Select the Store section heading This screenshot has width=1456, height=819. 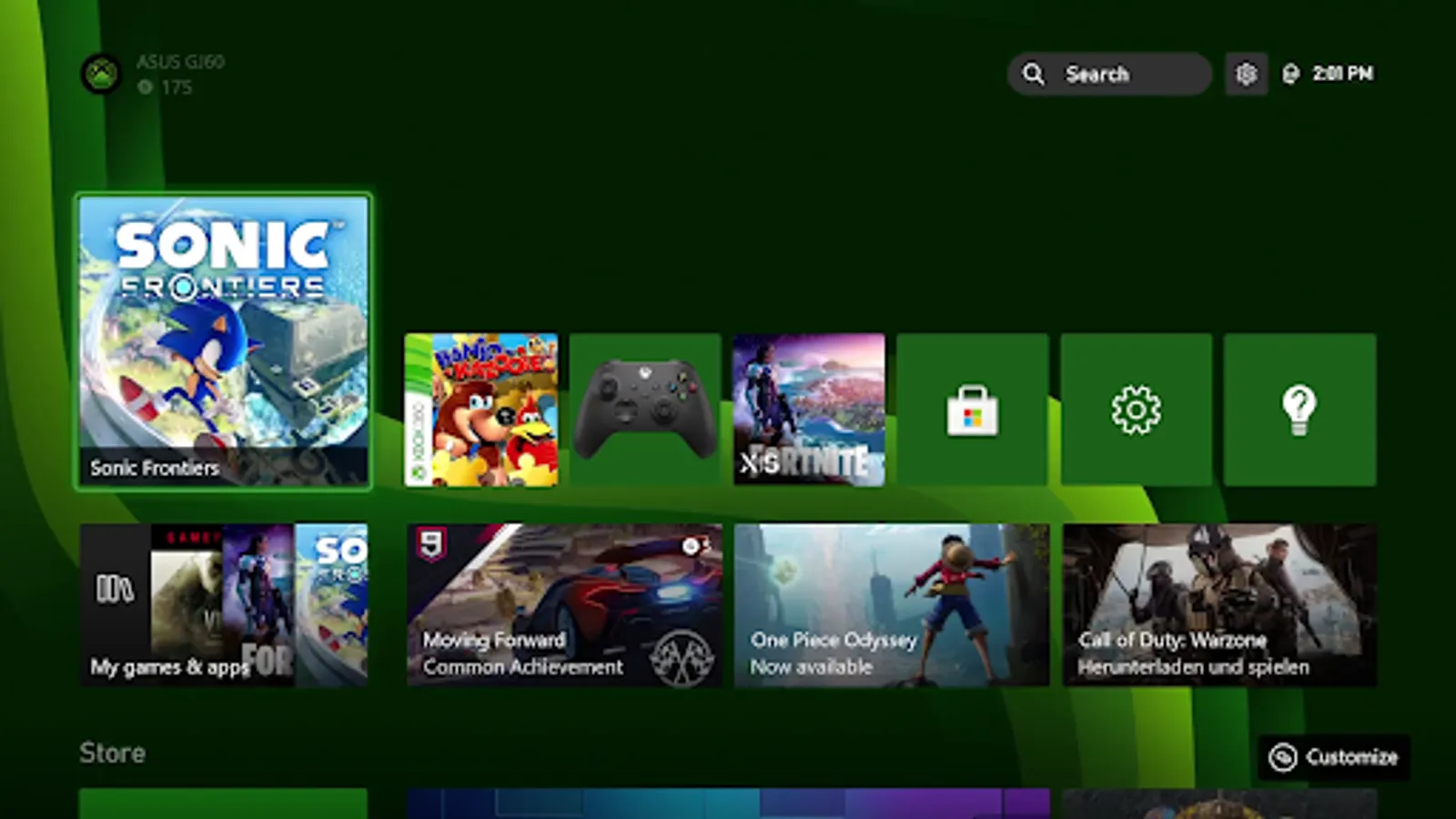[112, 753]
